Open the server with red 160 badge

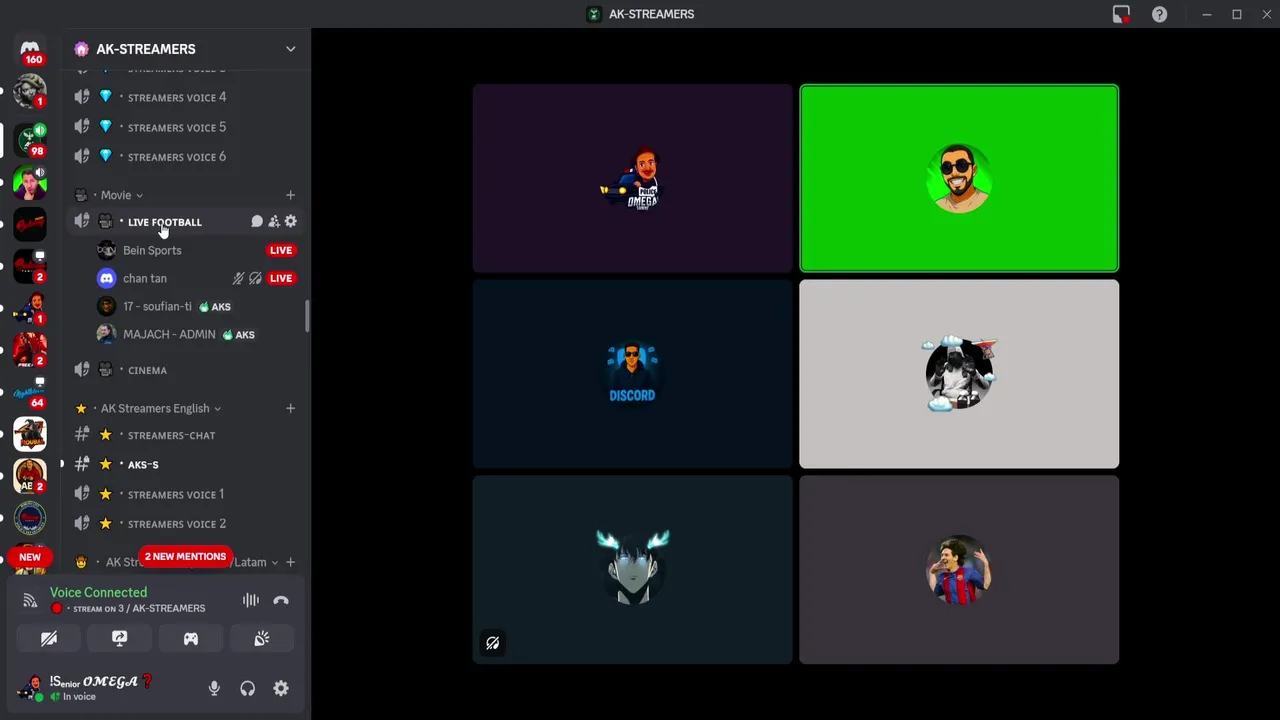point(30,49)
